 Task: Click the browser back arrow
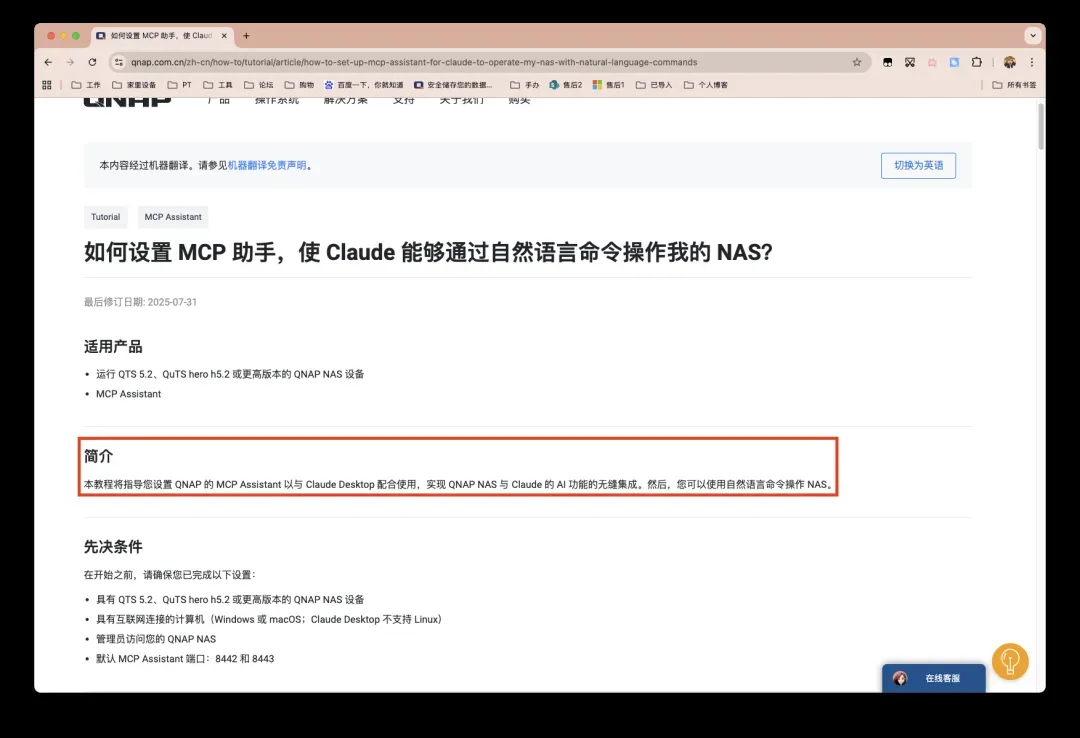click(48, 62)
